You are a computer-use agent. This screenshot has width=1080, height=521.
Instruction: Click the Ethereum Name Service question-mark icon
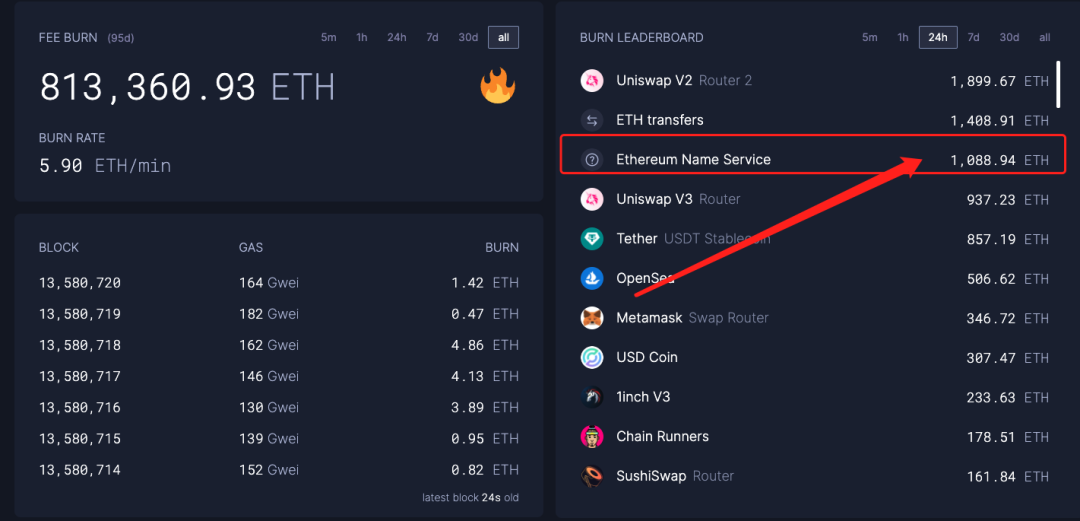592,160
